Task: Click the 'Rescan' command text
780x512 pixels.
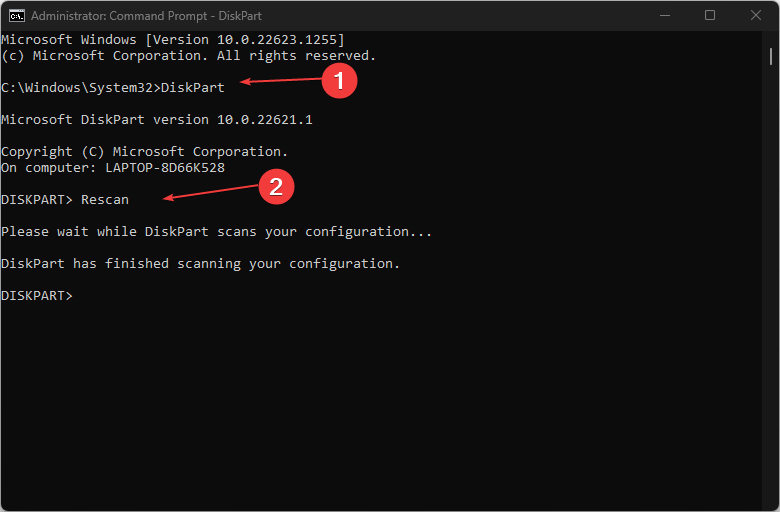Action: point(105,200)
